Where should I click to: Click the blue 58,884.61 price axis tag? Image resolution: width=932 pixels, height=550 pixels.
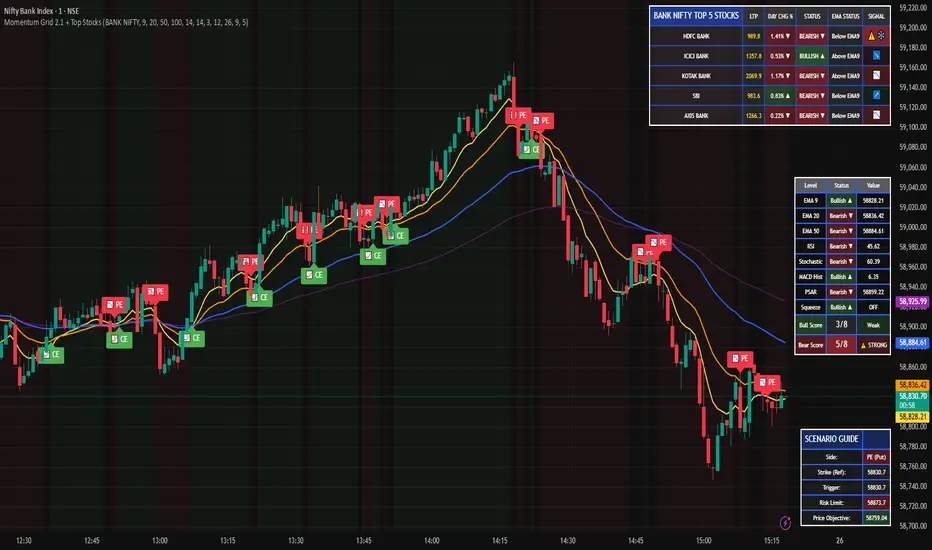[x=913, y=342]
